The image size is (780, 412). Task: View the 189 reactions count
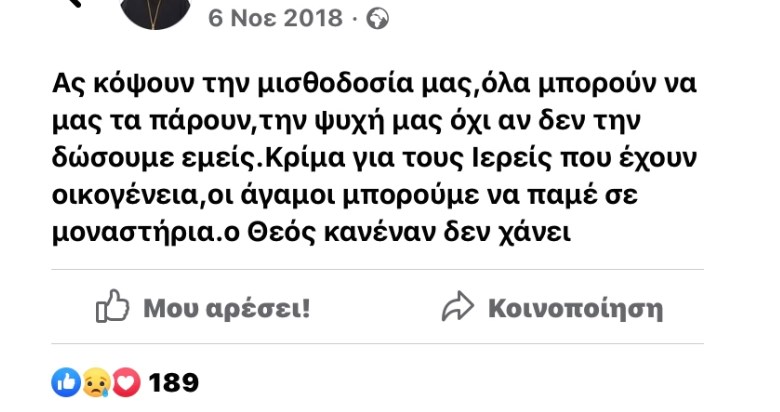tap(173, 382)
